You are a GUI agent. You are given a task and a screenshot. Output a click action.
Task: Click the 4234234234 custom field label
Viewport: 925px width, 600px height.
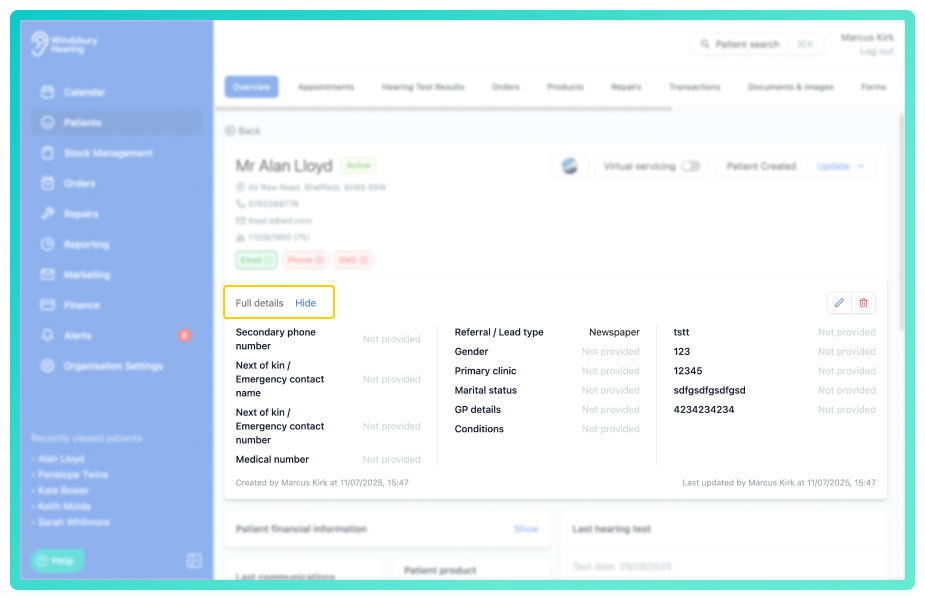(704, 409)
